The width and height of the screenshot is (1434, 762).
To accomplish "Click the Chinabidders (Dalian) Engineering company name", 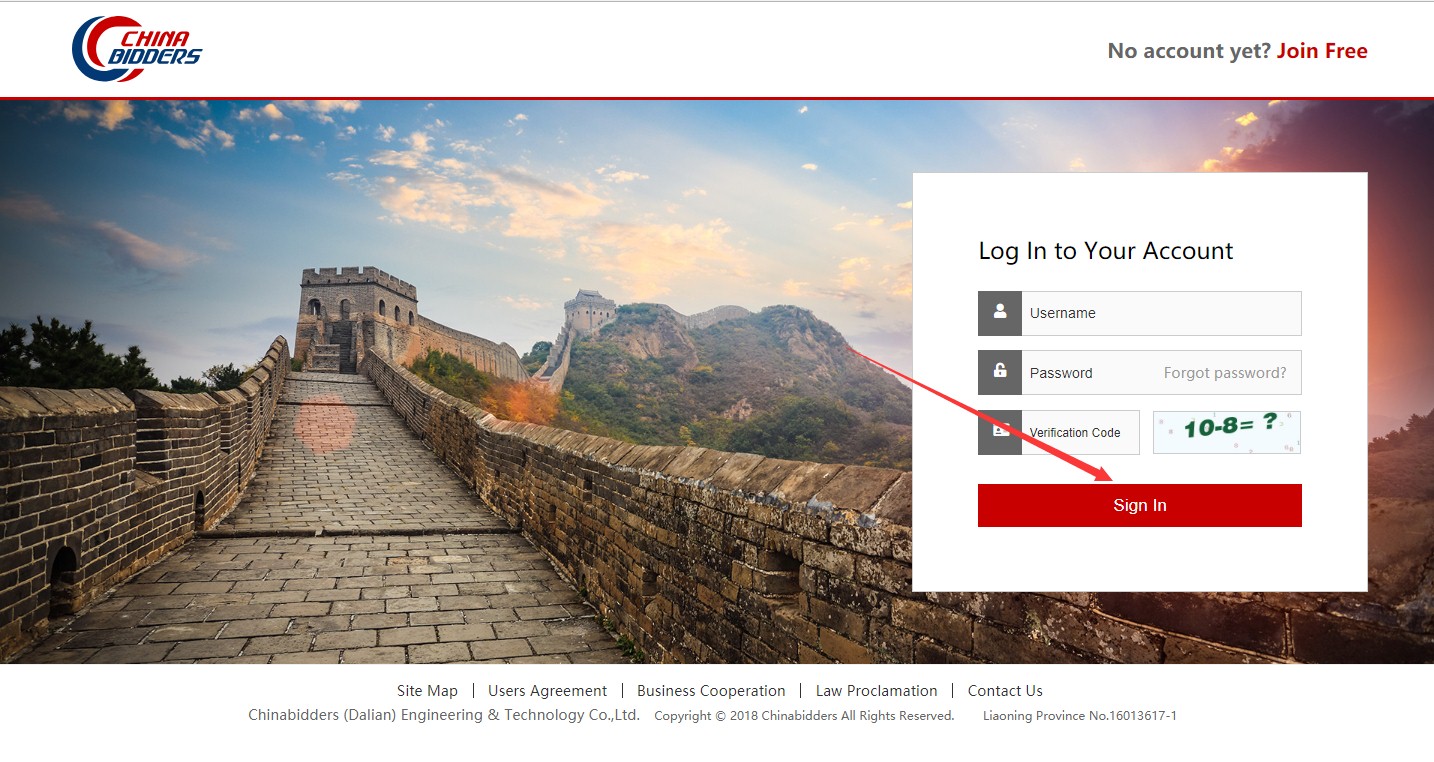I will click(x=444, y=715).
